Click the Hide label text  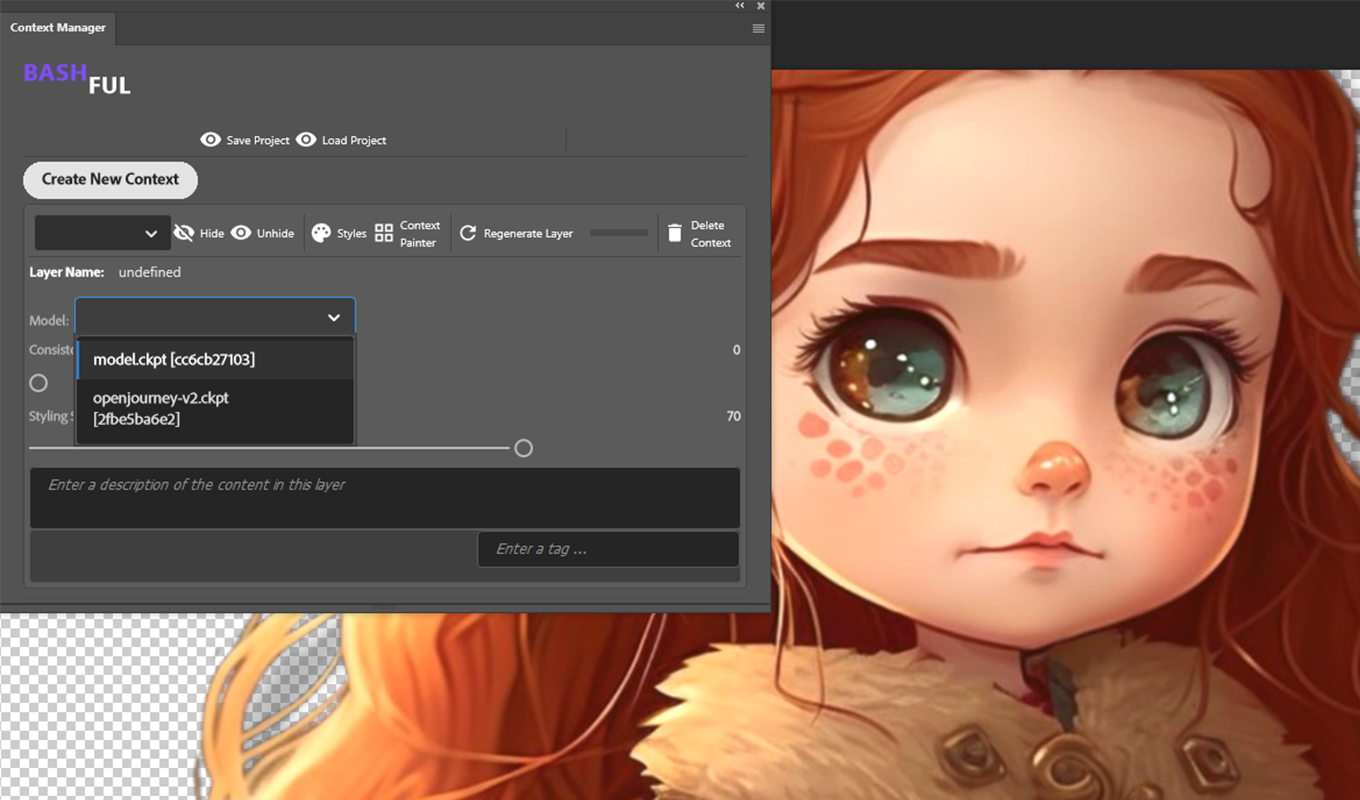tap(212, 234)
